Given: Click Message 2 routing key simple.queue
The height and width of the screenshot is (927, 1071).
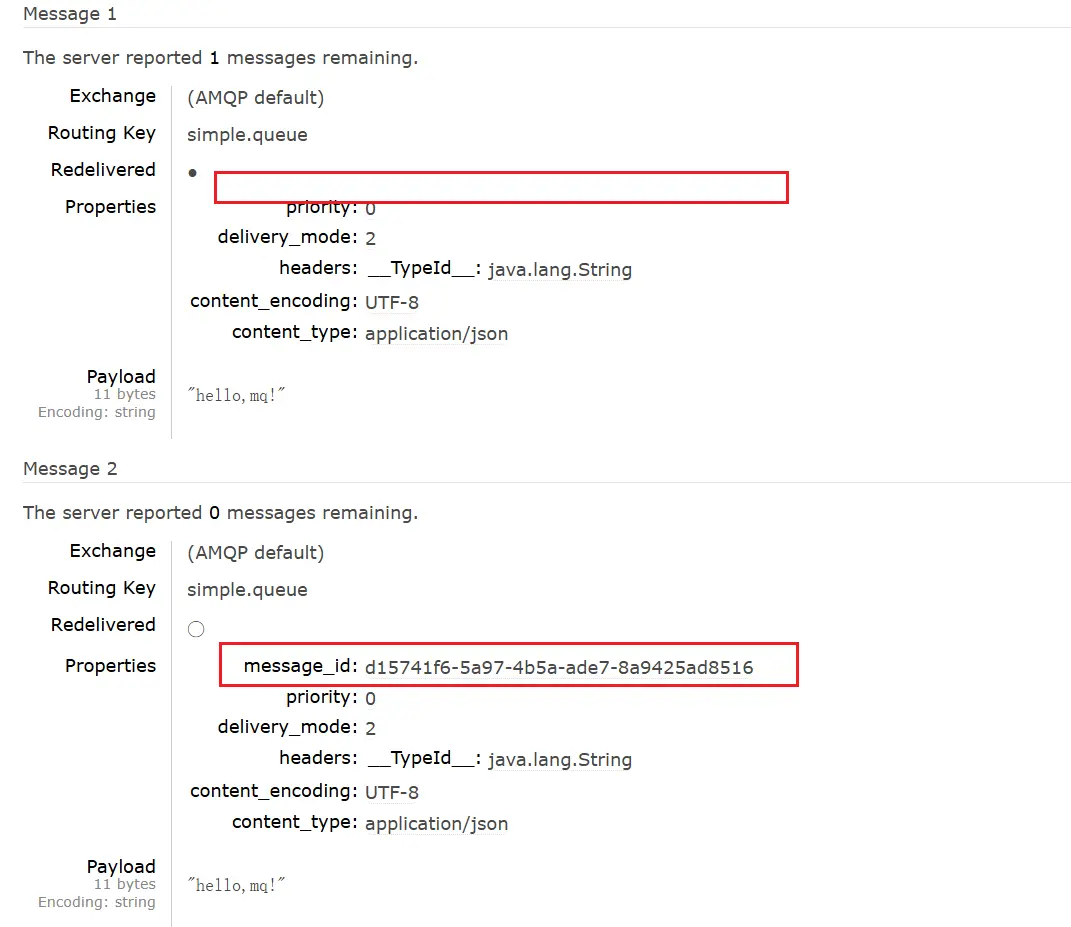Looking at the screenshot, I should click(247, 590).
